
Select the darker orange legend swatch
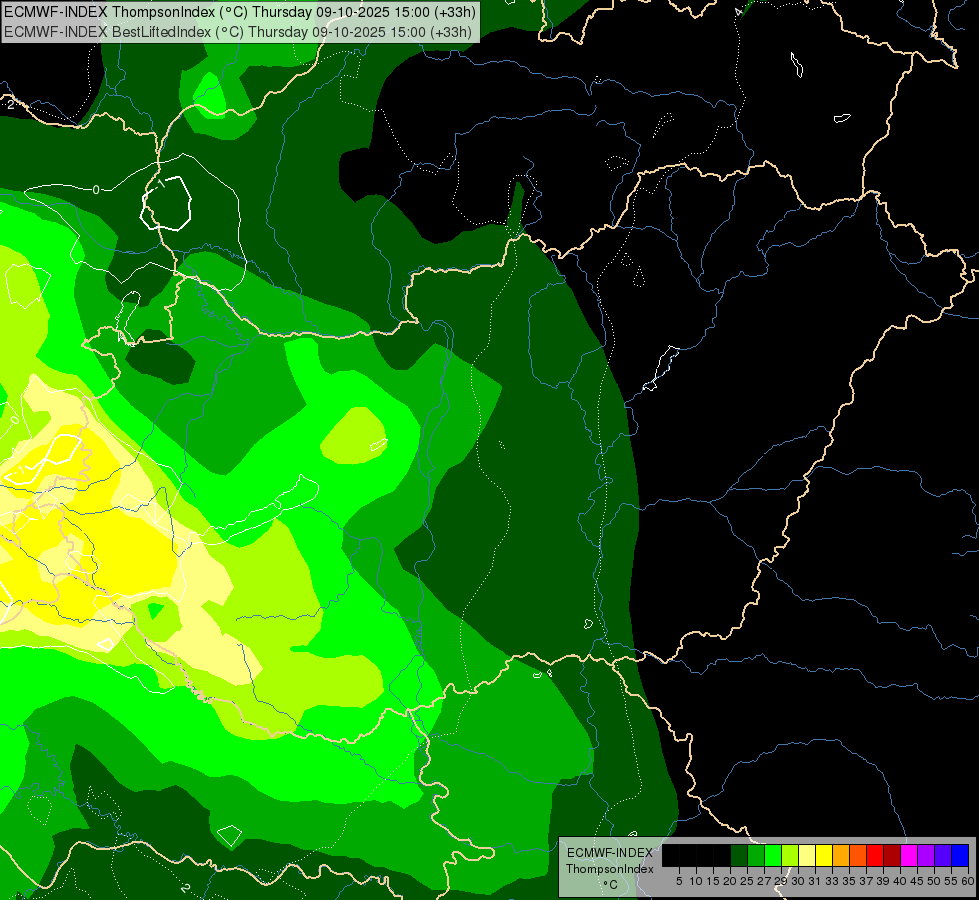[x=858, y=855]
